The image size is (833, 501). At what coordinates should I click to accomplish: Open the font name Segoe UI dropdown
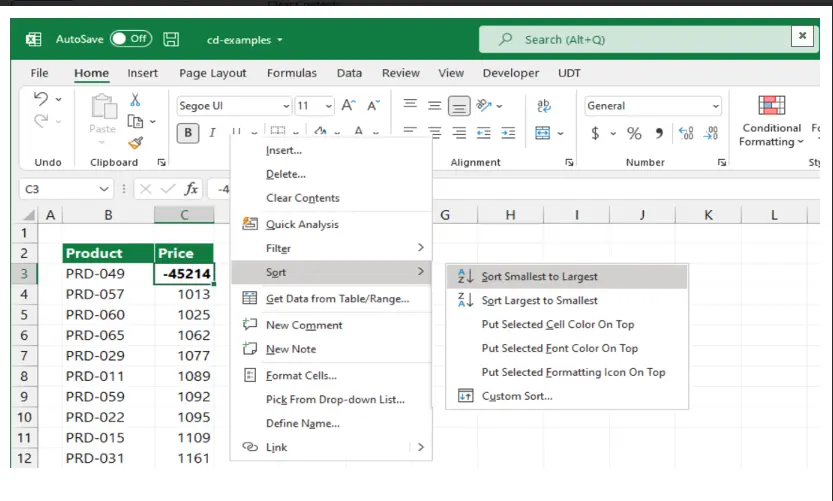pyautogui.click(x=286, y=106)
